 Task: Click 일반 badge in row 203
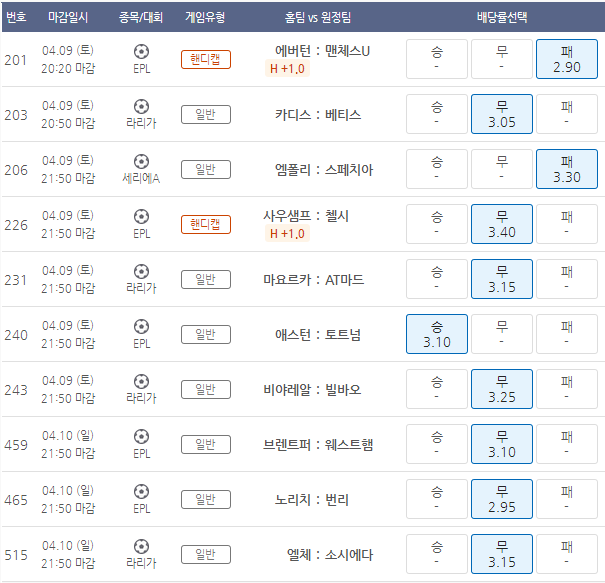pyautogui.click(x=206, y=115)
